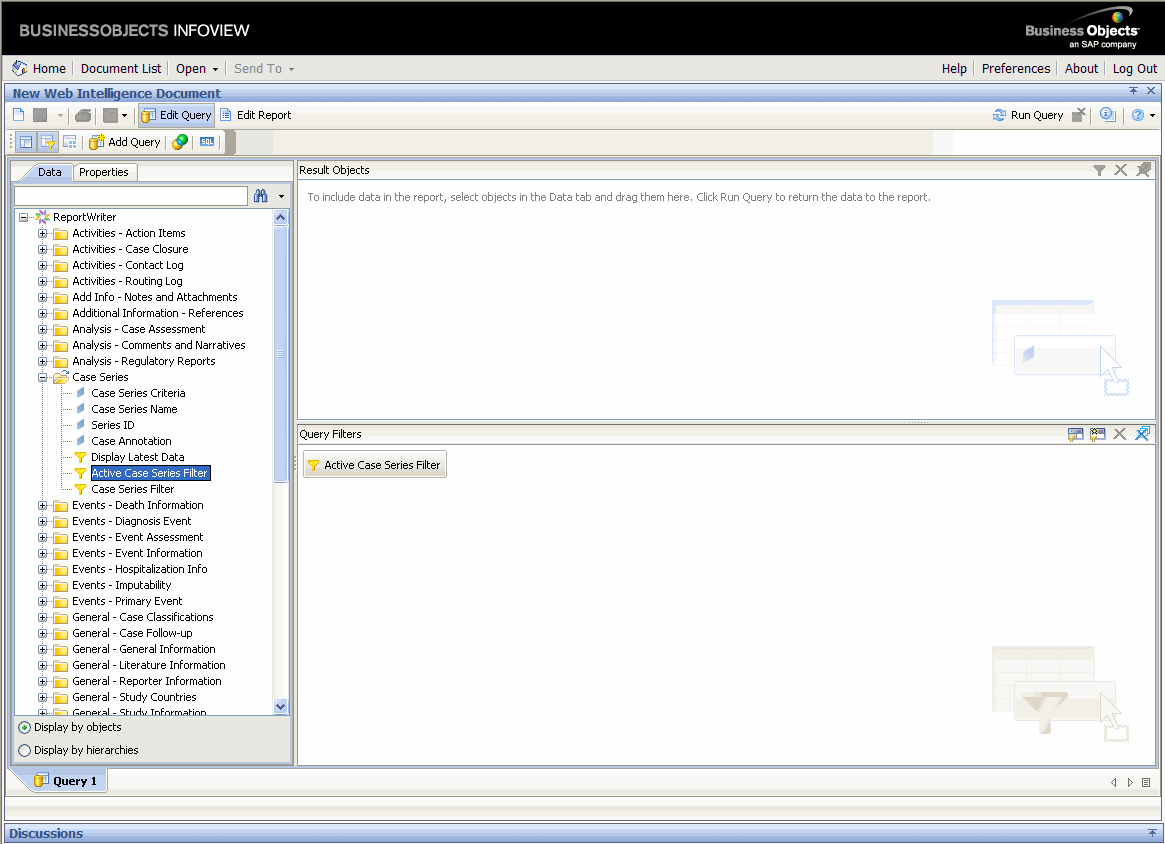Open the search options dropdown arrow

tap(281, 196)
